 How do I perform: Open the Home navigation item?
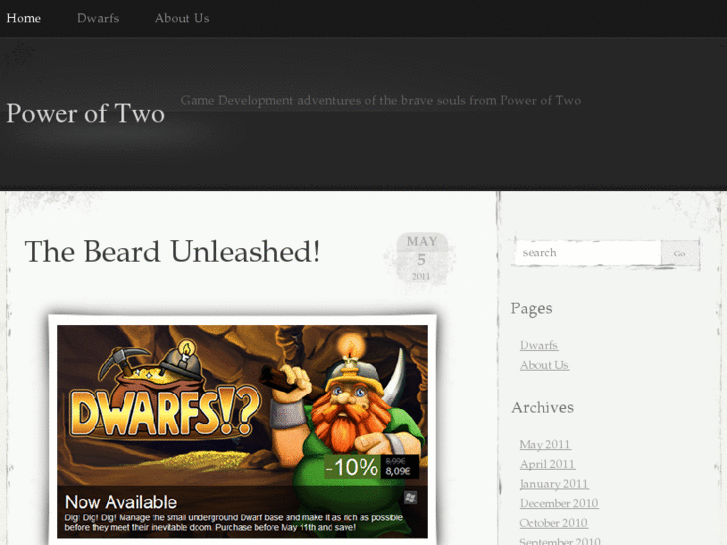coord(24,18)
